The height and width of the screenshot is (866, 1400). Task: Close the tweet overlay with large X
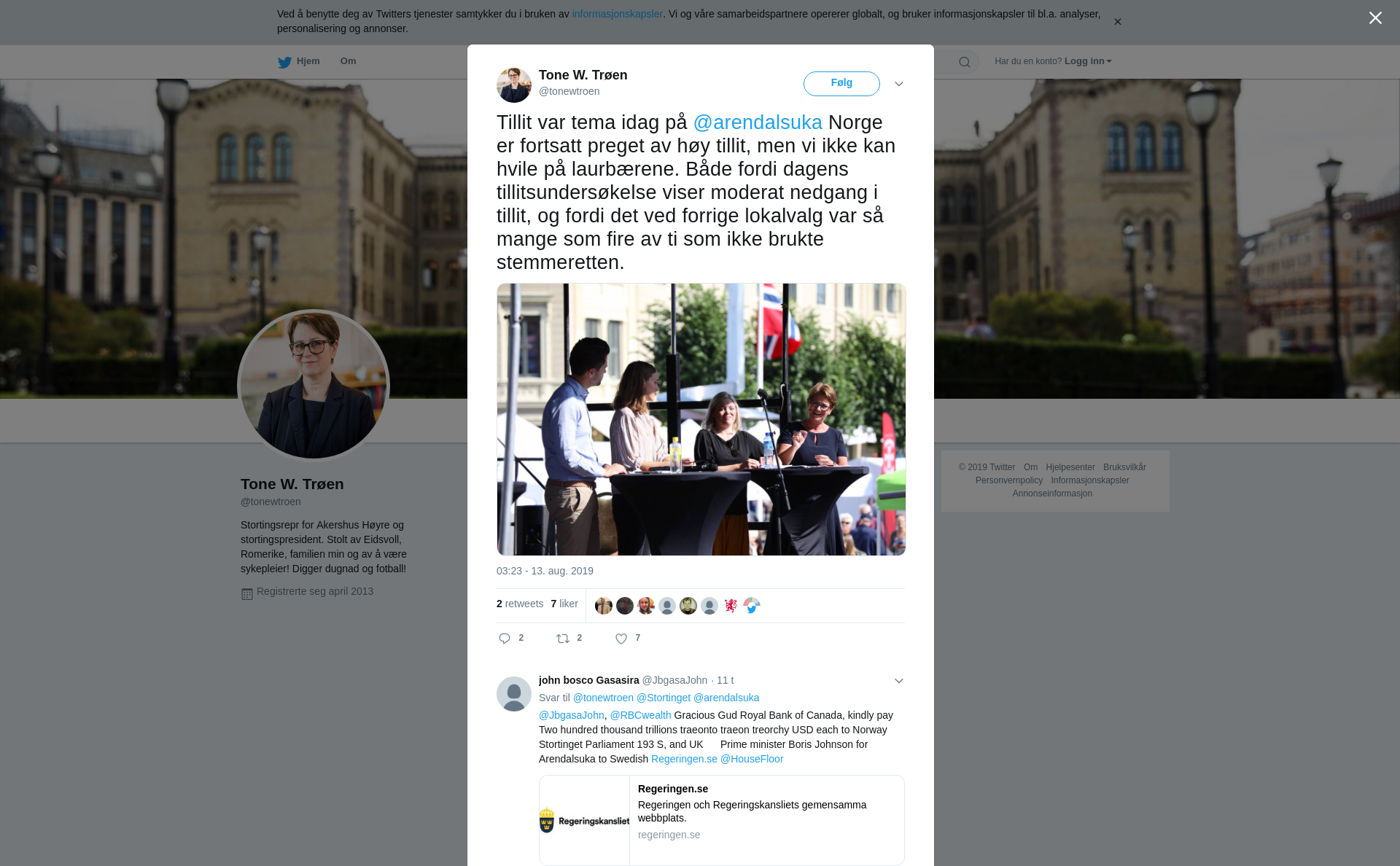1375,18
